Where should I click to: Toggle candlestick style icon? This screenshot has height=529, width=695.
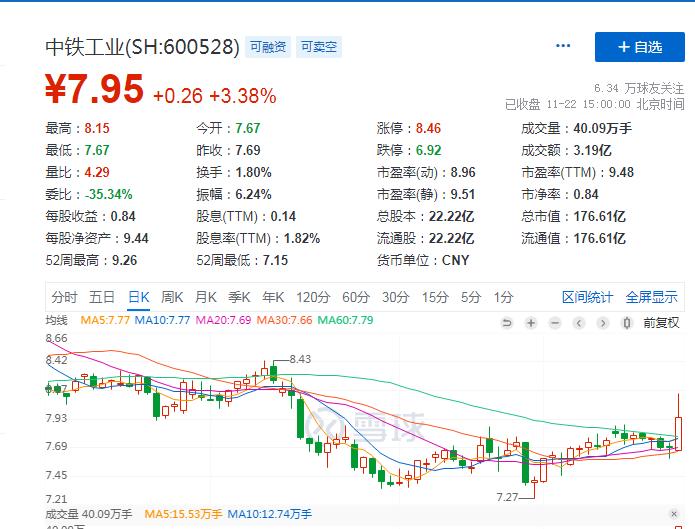pos(626,323)
